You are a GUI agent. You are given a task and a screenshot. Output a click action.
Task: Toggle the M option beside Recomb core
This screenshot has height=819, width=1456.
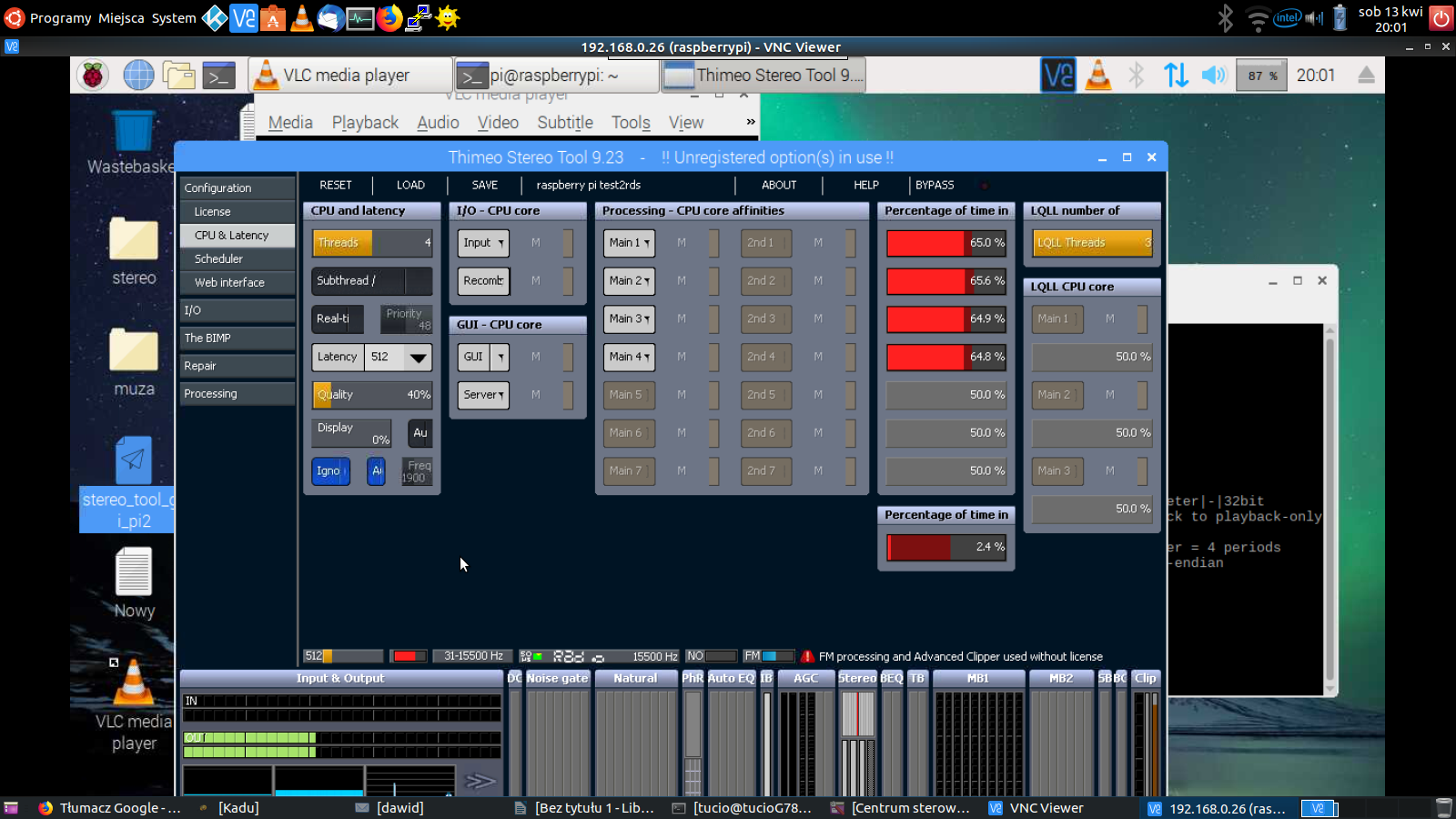[536, 281]
